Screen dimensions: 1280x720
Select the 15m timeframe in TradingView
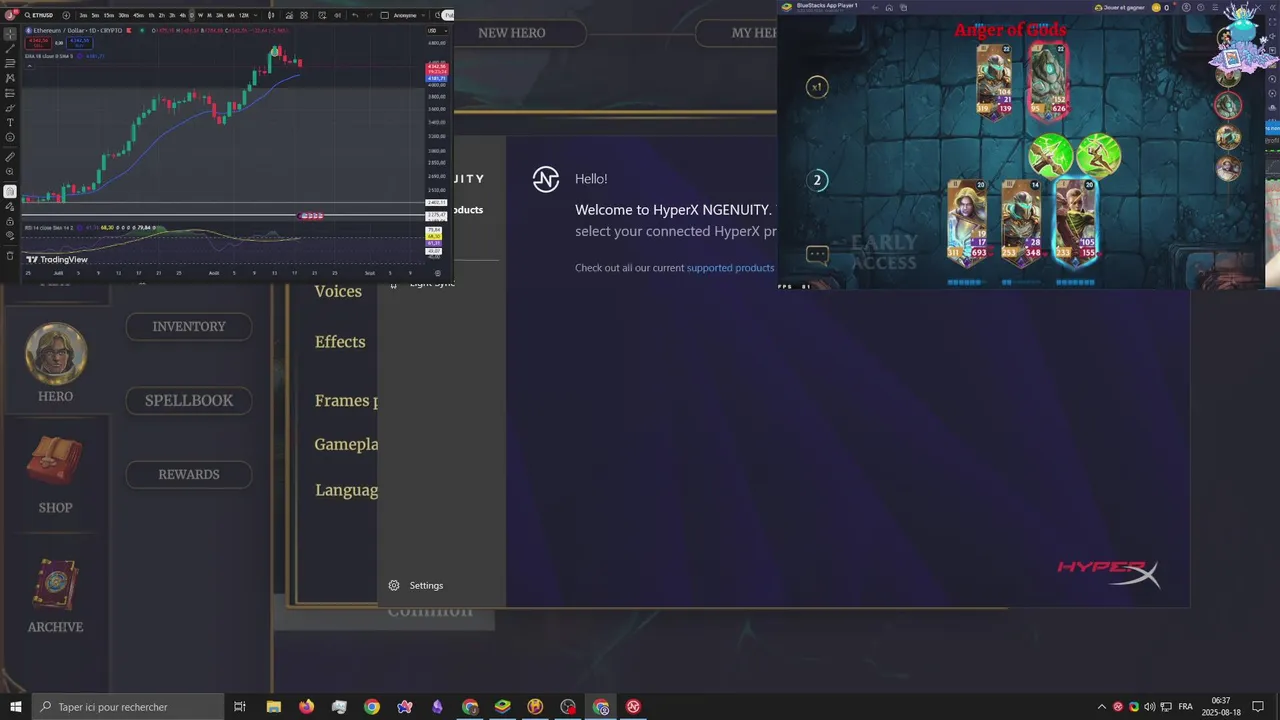point(109,15)
